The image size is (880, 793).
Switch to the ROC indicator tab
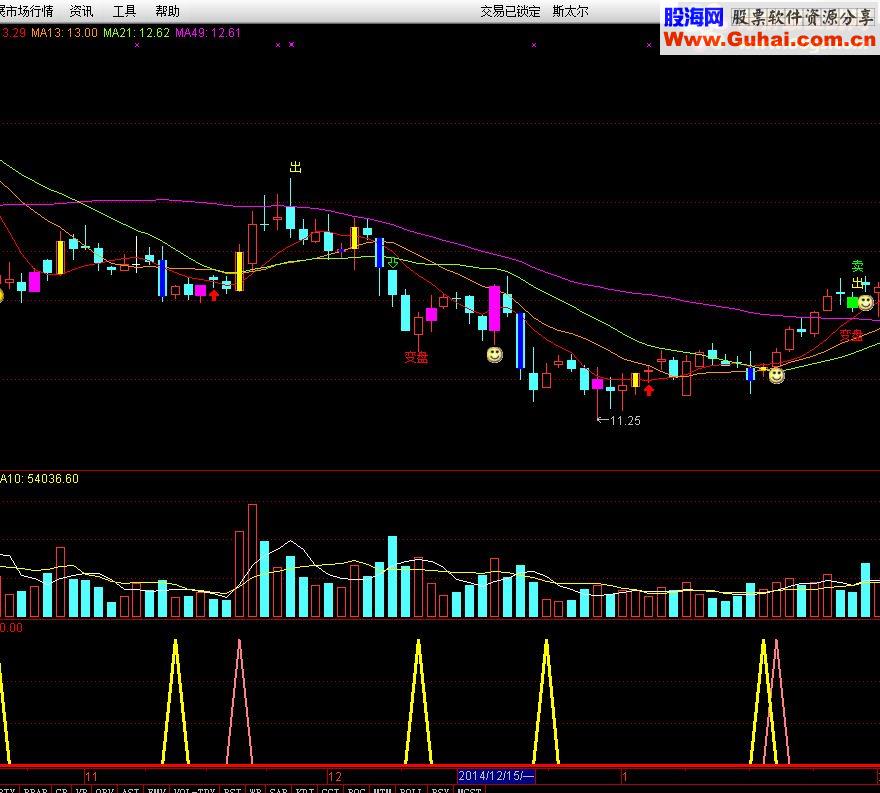356,790
